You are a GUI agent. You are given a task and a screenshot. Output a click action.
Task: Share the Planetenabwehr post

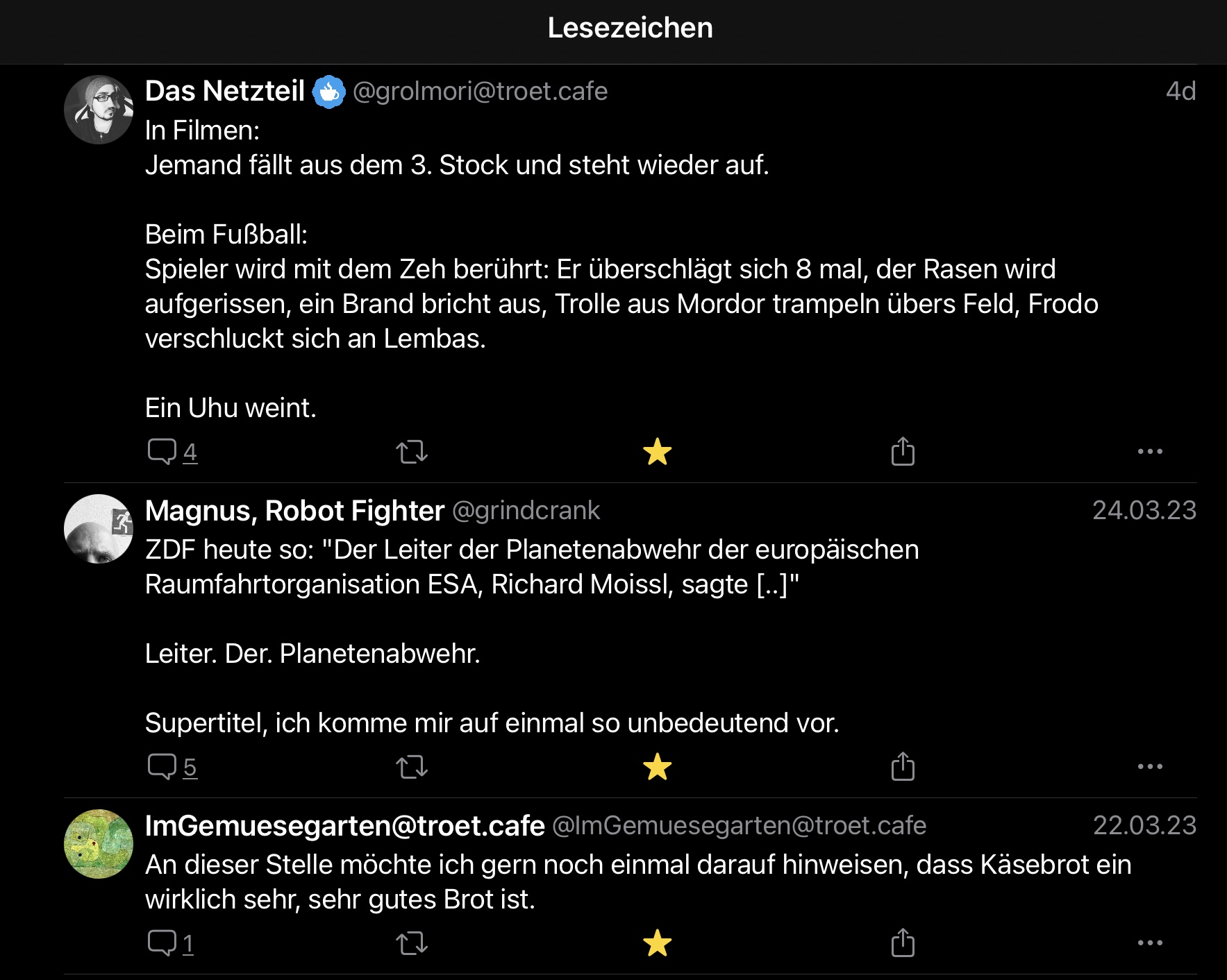tap(903, 767)
